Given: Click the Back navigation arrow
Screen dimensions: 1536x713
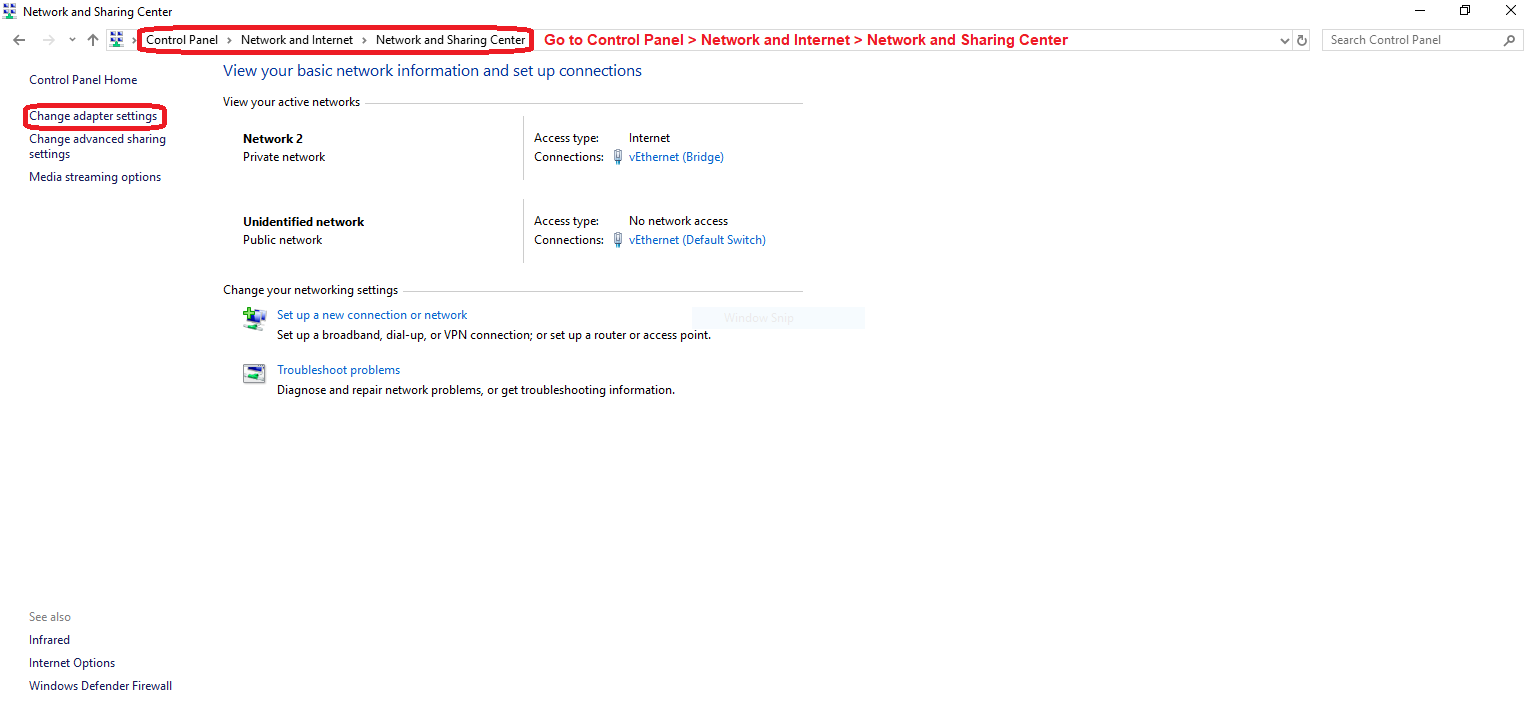Looking at the screenshot, I should pos(19,40).
